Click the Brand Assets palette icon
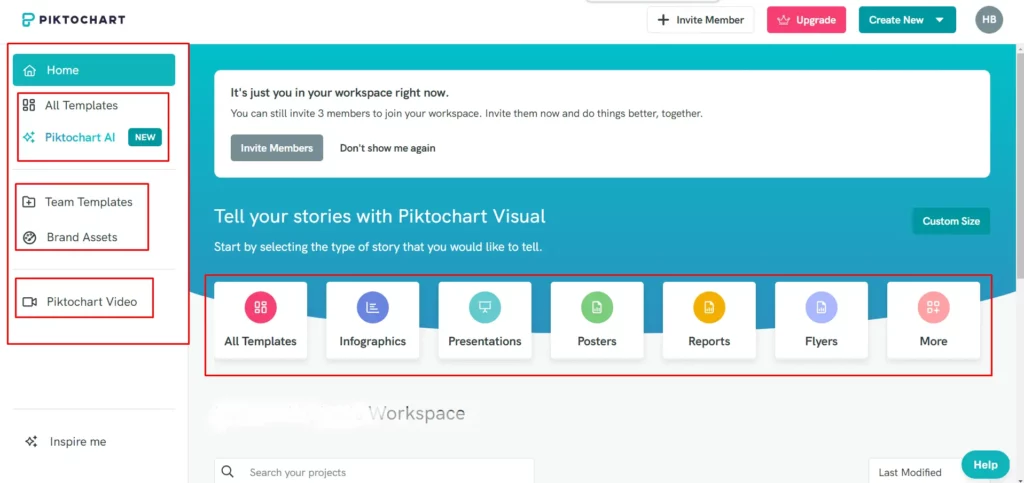This screenshot has width=1024, height=483. tap(29, 238)
